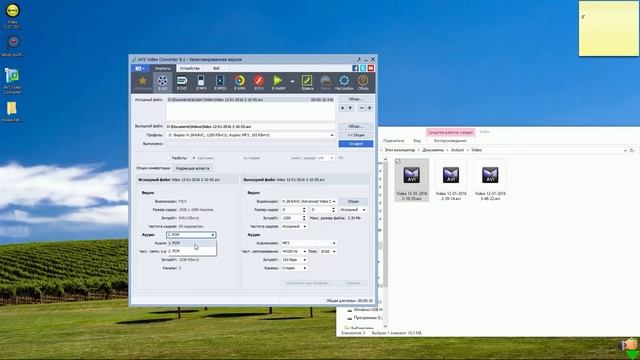Image resolution: width=640 pixels, height=360 pixels.
Task: Select the yellow folder desktop icon
Action: pyautogui.click(x=12, y=112)
